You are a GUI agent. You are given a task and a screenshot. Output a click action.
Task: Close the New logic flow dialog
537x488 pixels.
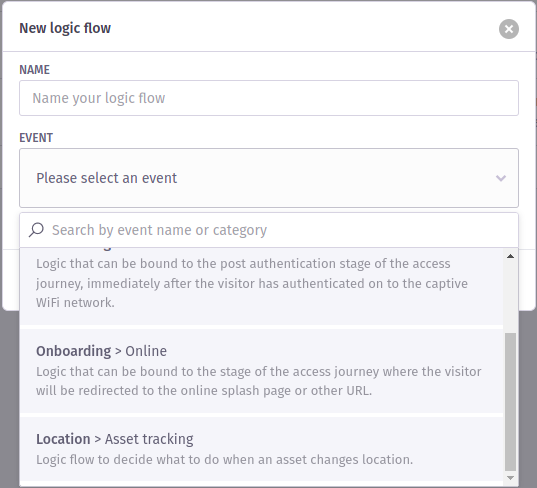[x=509, y=29]
